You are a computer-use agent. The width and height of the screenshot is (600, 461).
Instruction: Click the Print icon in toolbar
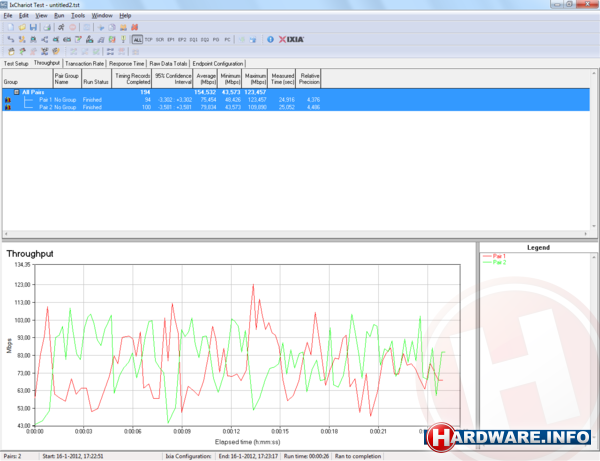point(46,27)
